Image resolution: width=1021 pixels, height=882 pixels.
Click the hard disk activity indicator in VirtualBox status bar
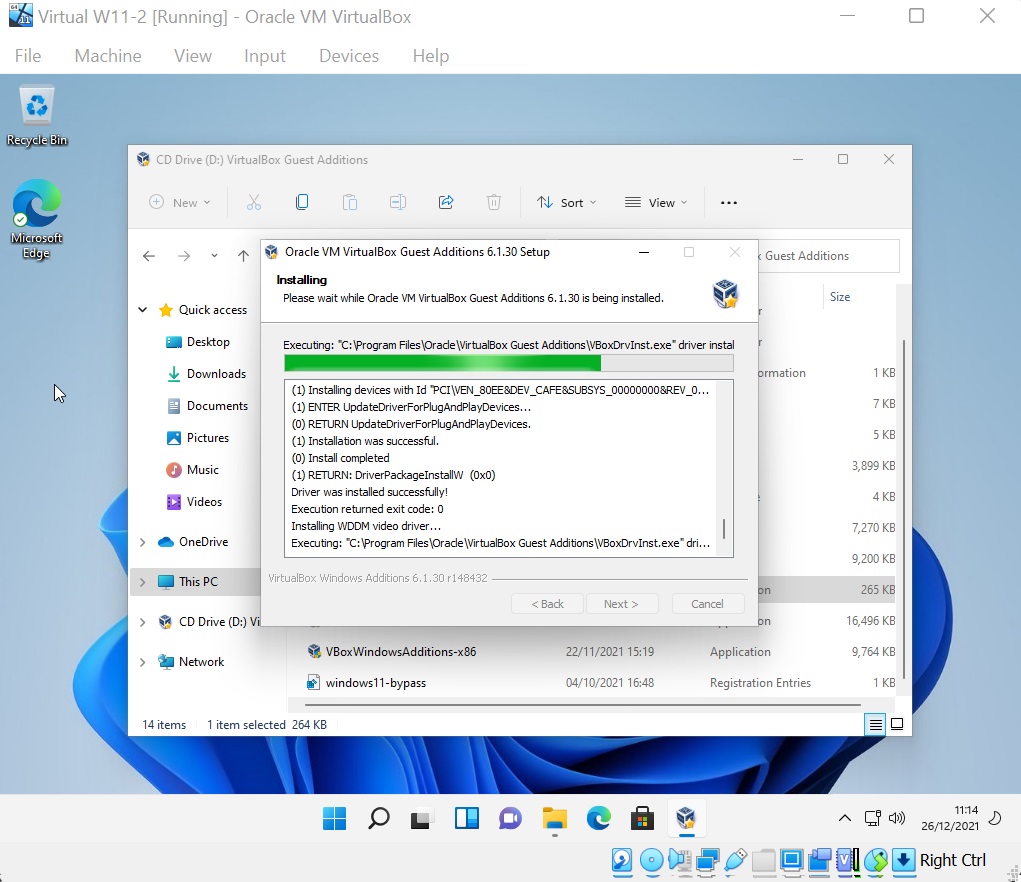tap(622, 861)
